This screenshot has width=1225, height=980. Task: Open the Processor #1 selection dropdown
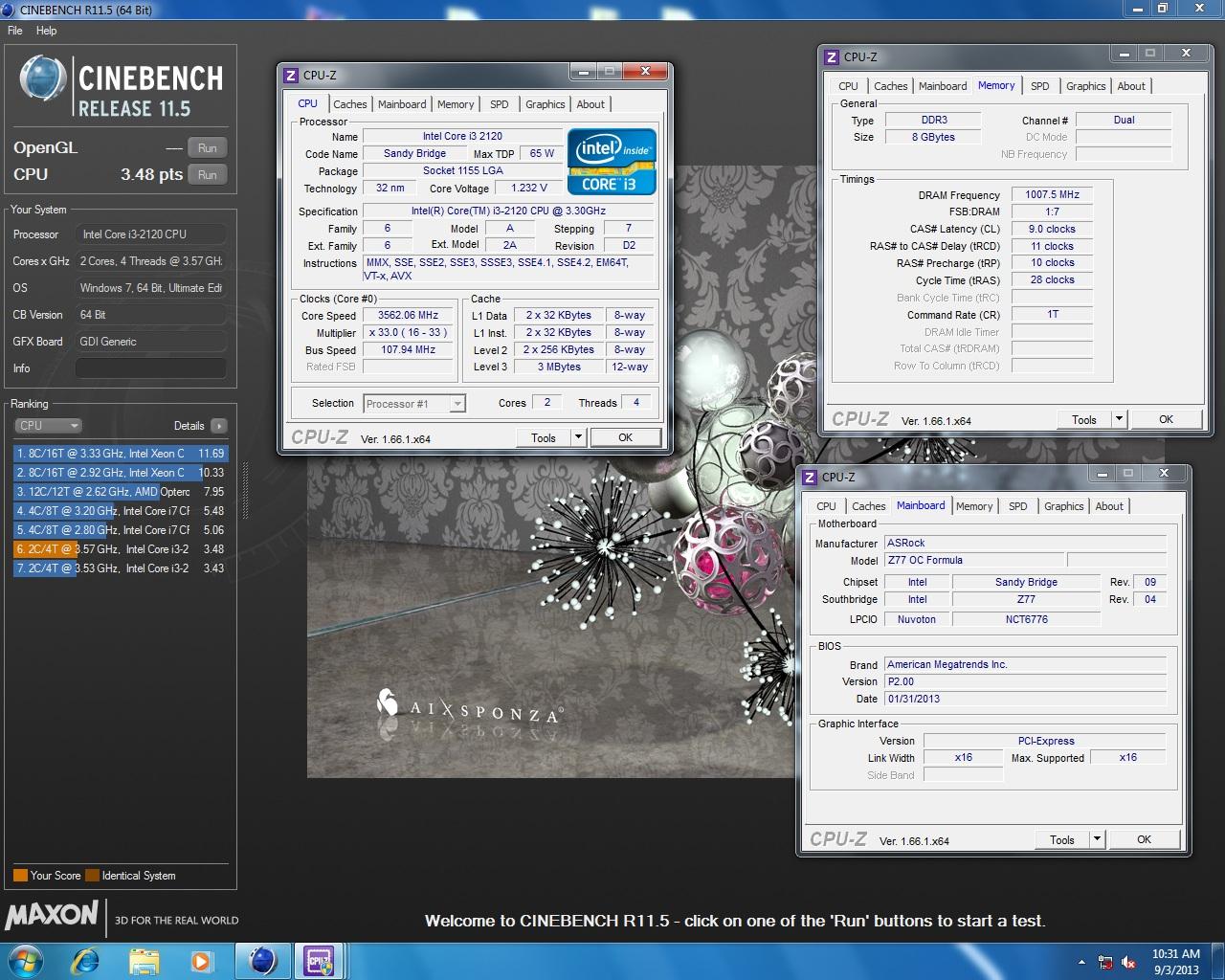click(414, 404)
